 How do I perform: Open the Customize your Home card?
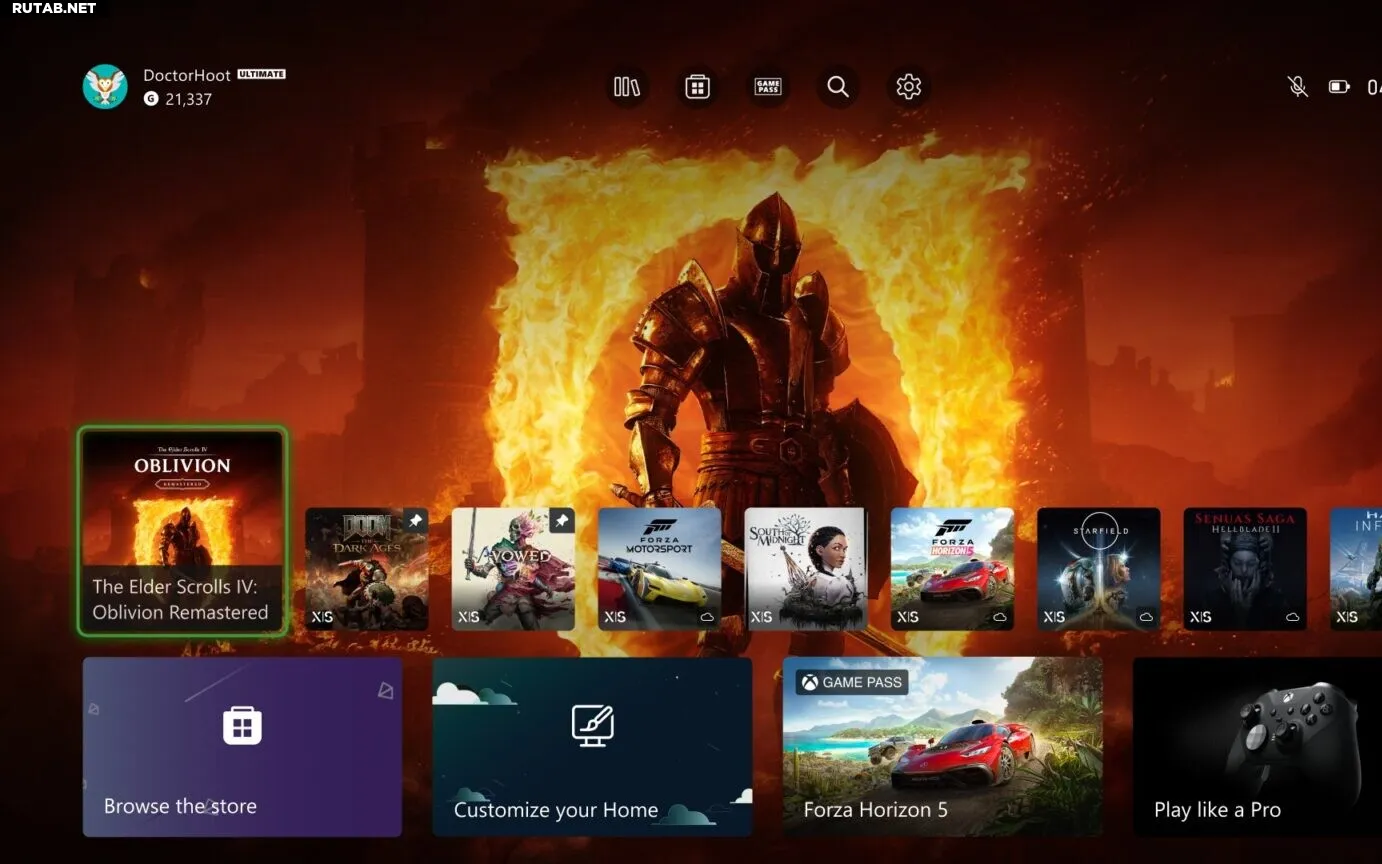point(592,746)
